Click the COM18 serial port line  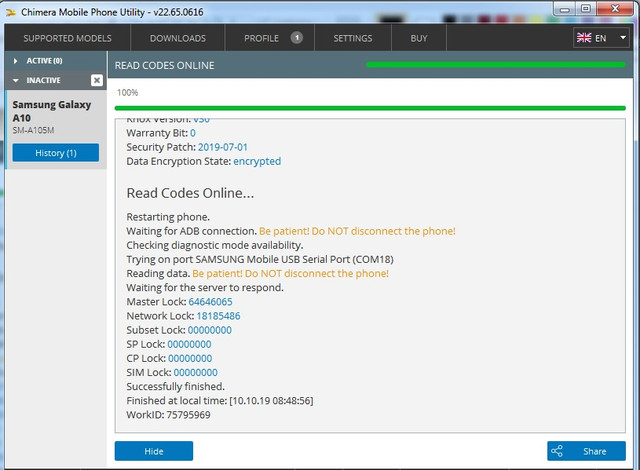click(260, 259)
